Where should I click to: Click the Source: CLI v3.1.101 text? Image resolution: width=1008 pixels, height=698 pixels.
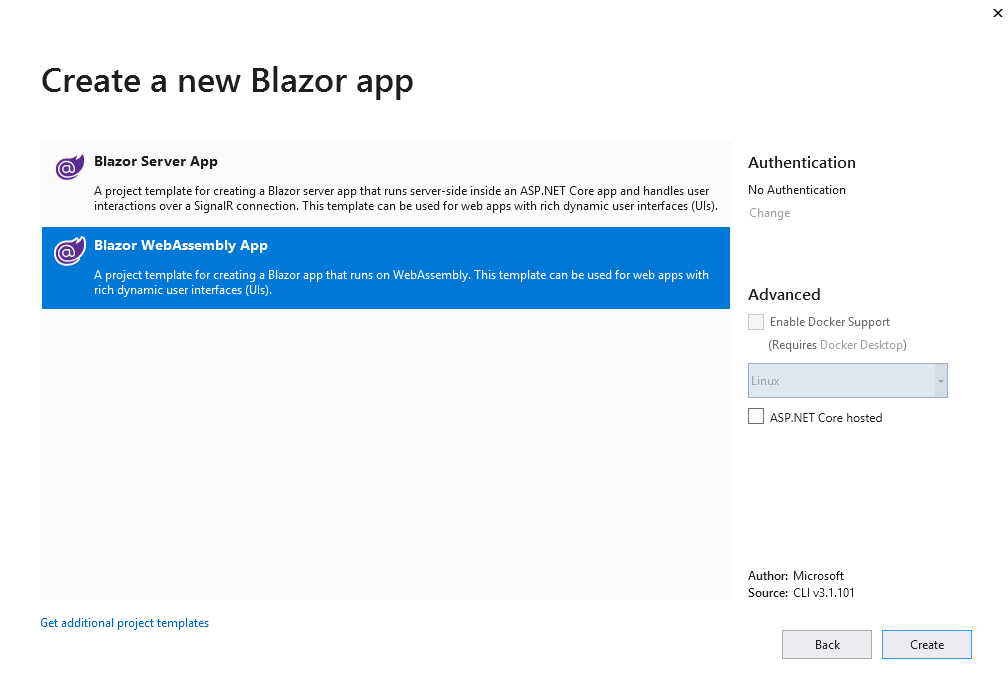coord(801,593)
